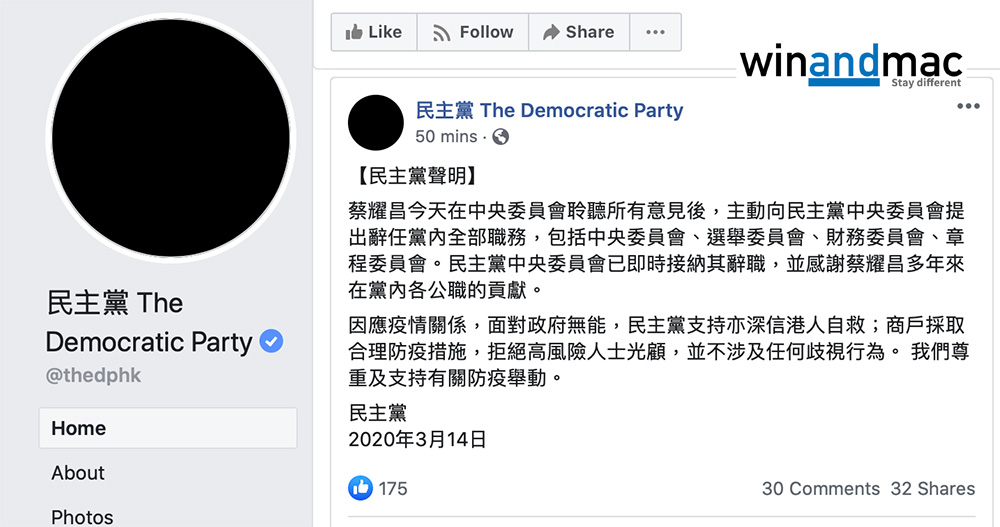Image resolution: width=1000 pixels, height=527 pixels.
Task: Click the @thedphk username
Action: coord(93,376)
